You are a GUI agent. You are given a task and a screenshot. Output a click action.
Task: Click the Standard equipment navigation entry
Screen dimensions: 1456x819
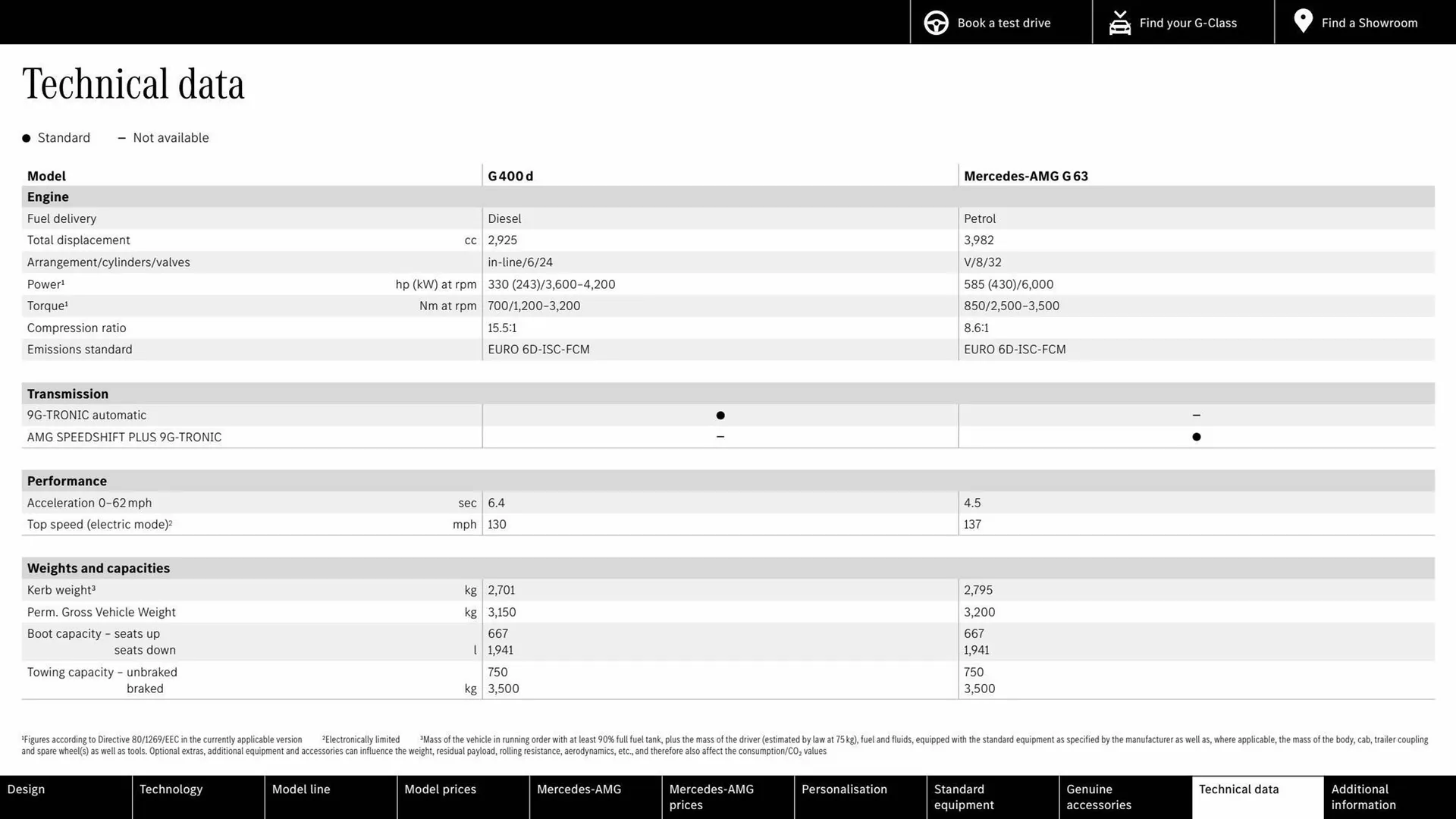coord(963,797)
